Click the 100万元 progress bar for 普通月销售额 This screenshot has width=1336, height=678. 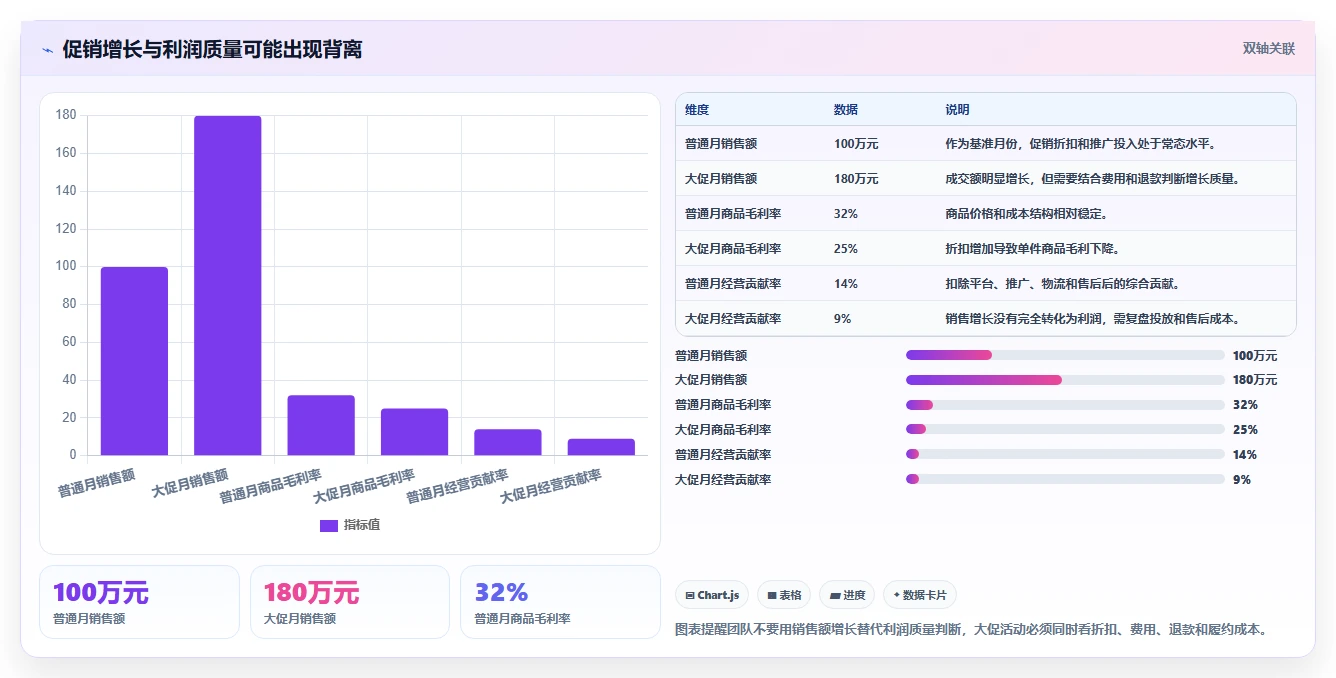1065,355
